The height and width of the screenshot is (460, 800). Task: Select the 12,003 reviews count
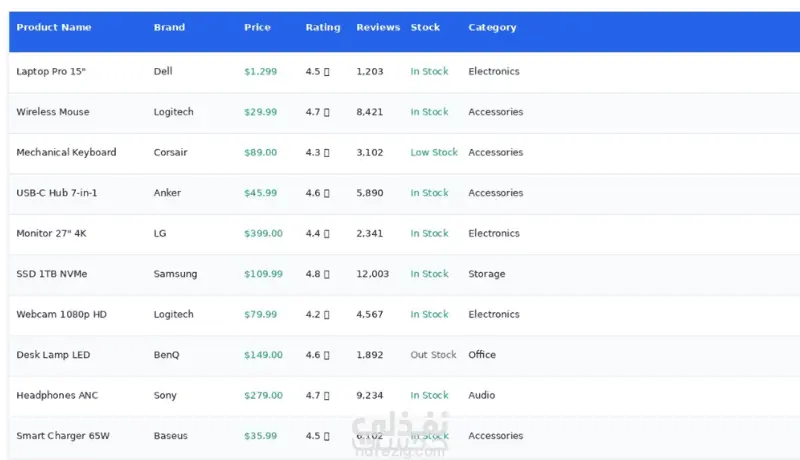click(372, 274)
